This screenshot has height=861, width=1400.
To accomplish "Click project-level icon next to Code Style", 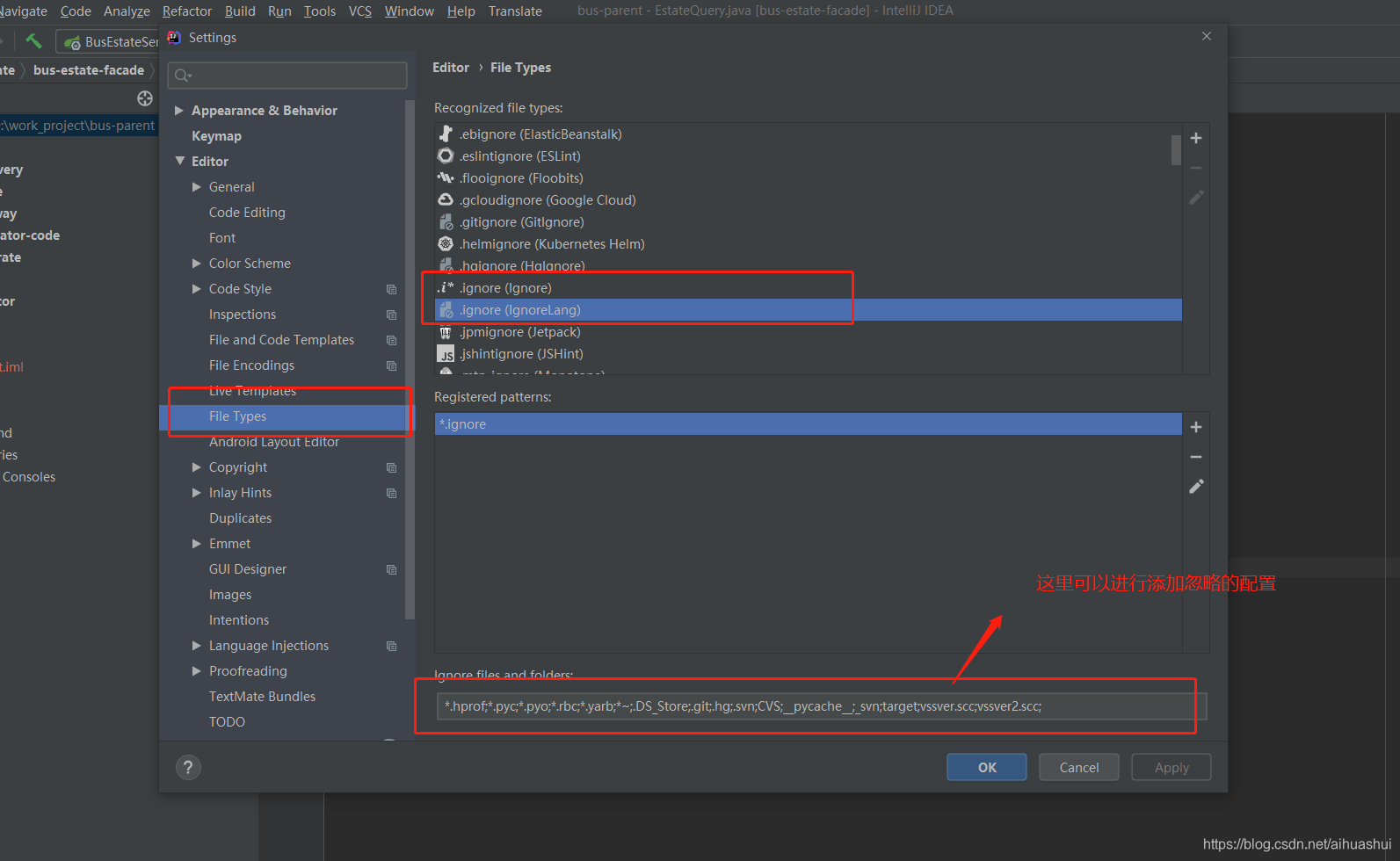I will point(391,289).
